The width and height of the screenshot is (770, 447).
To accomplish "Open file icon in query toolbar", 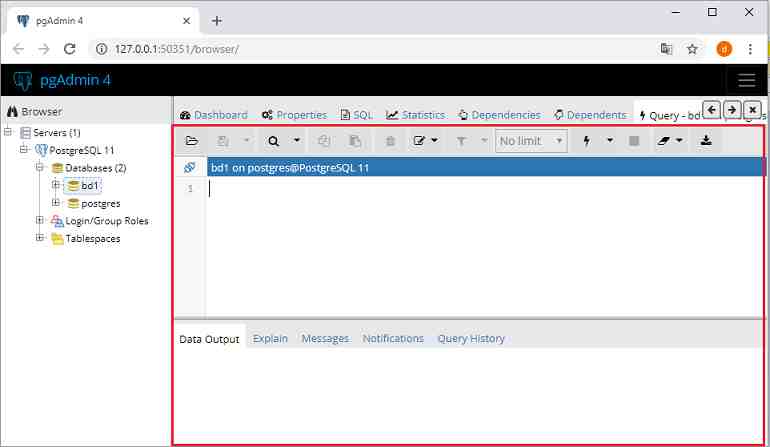I will [192, 141].
